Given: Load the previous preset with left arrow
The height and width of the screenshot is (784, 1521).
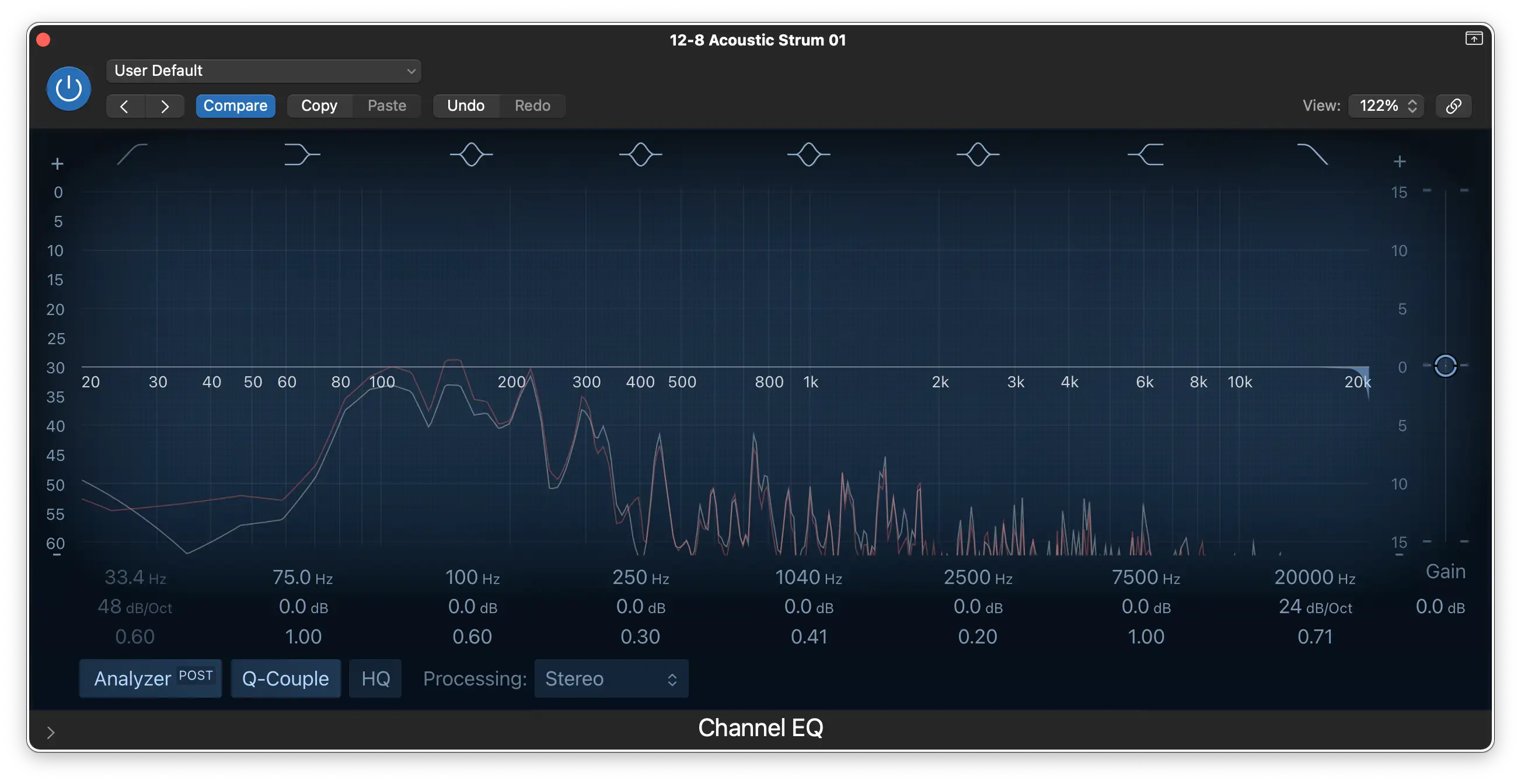Looking at the screenshot, I should point(124,106).
